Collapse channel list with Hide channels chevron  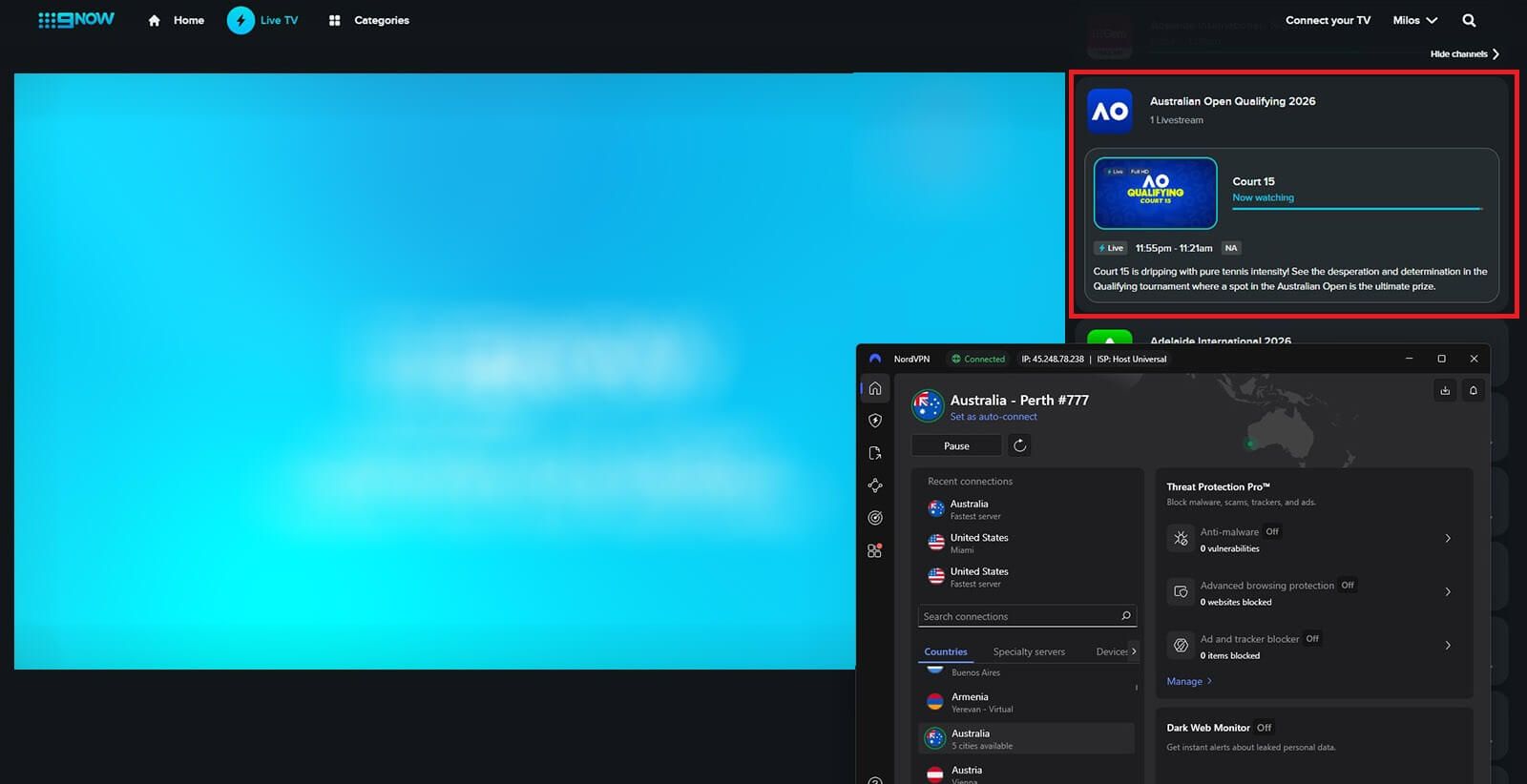1496,54
